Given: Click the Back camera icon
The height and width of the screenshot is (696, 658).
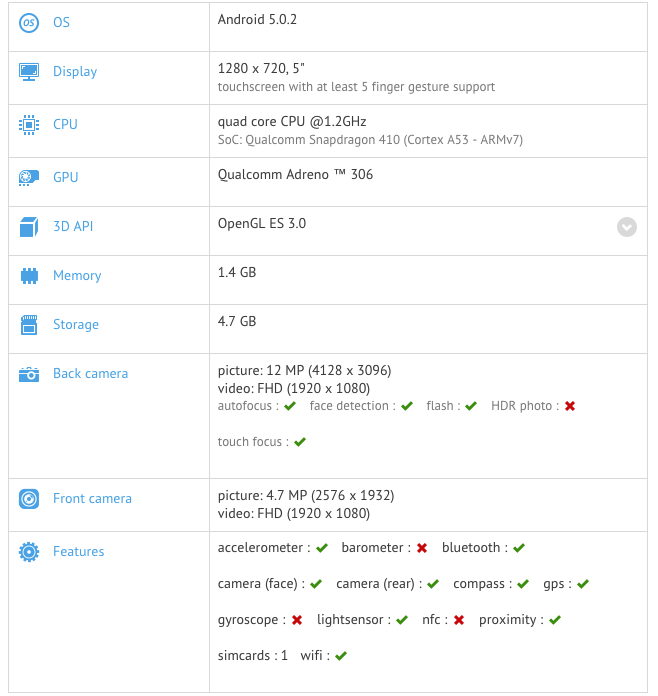Looking at the screenshot, I should tap(29, 374).
